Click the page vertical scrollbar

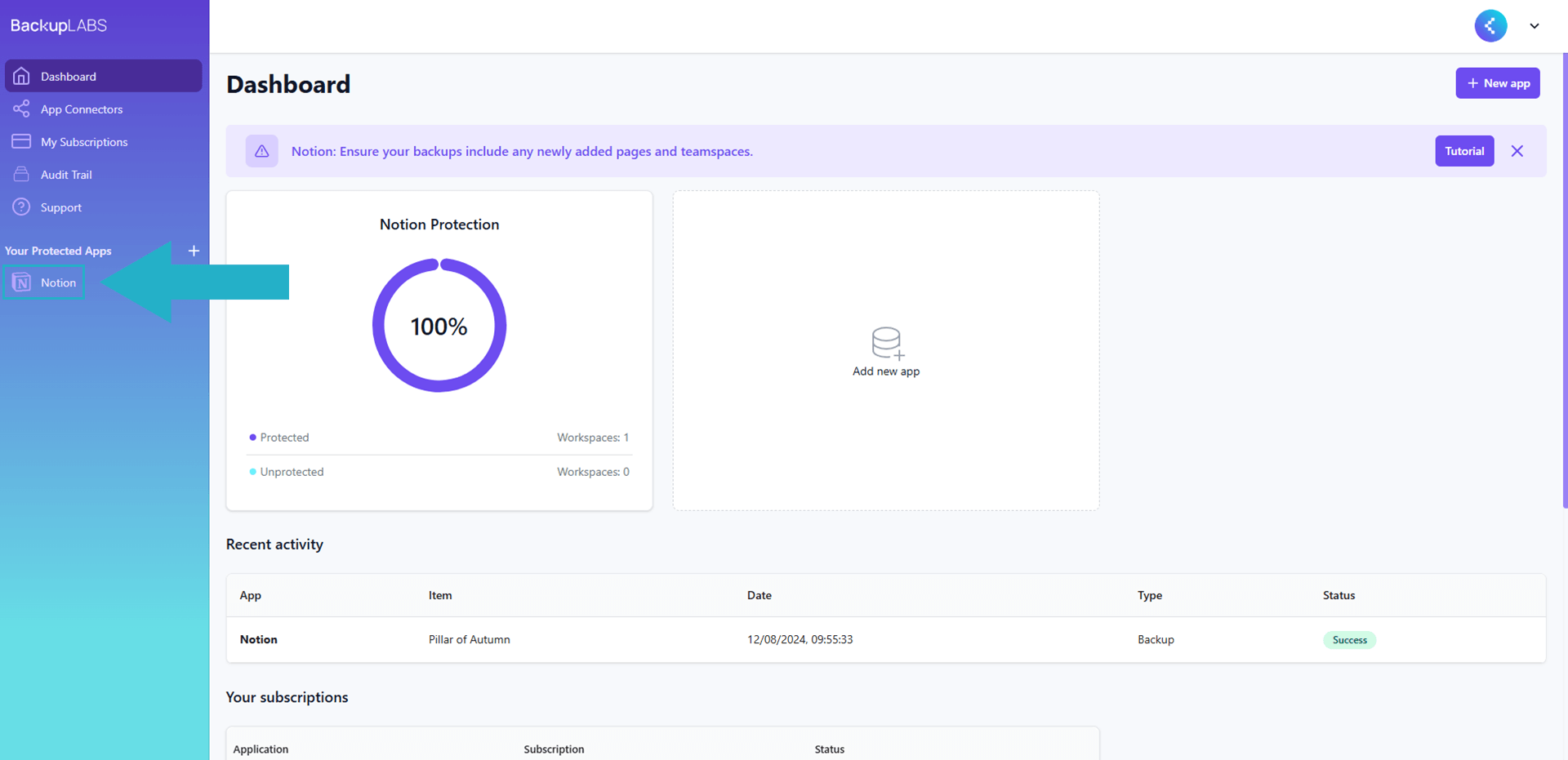coord(1564,281)
